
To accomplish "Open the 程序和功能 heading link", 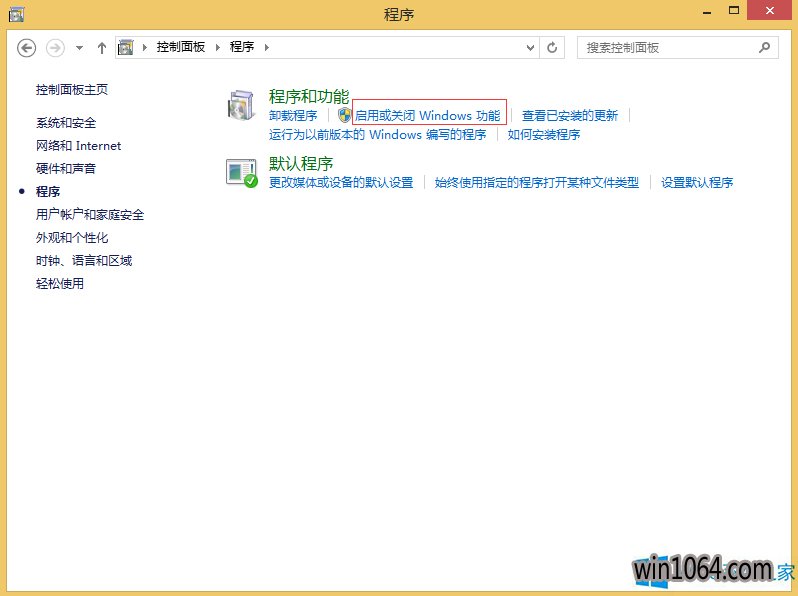I will click(x=309, y=96).
